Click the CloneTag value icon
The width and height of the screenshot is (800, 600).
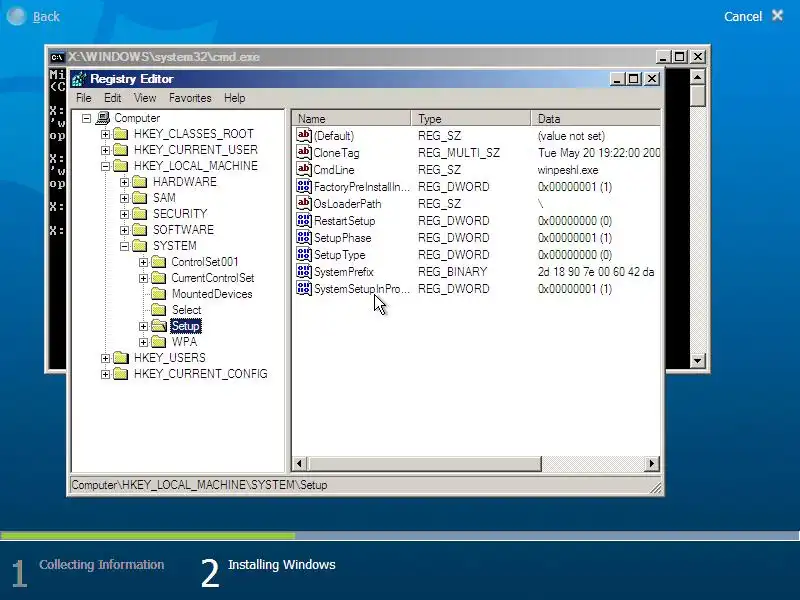[304, 152]
